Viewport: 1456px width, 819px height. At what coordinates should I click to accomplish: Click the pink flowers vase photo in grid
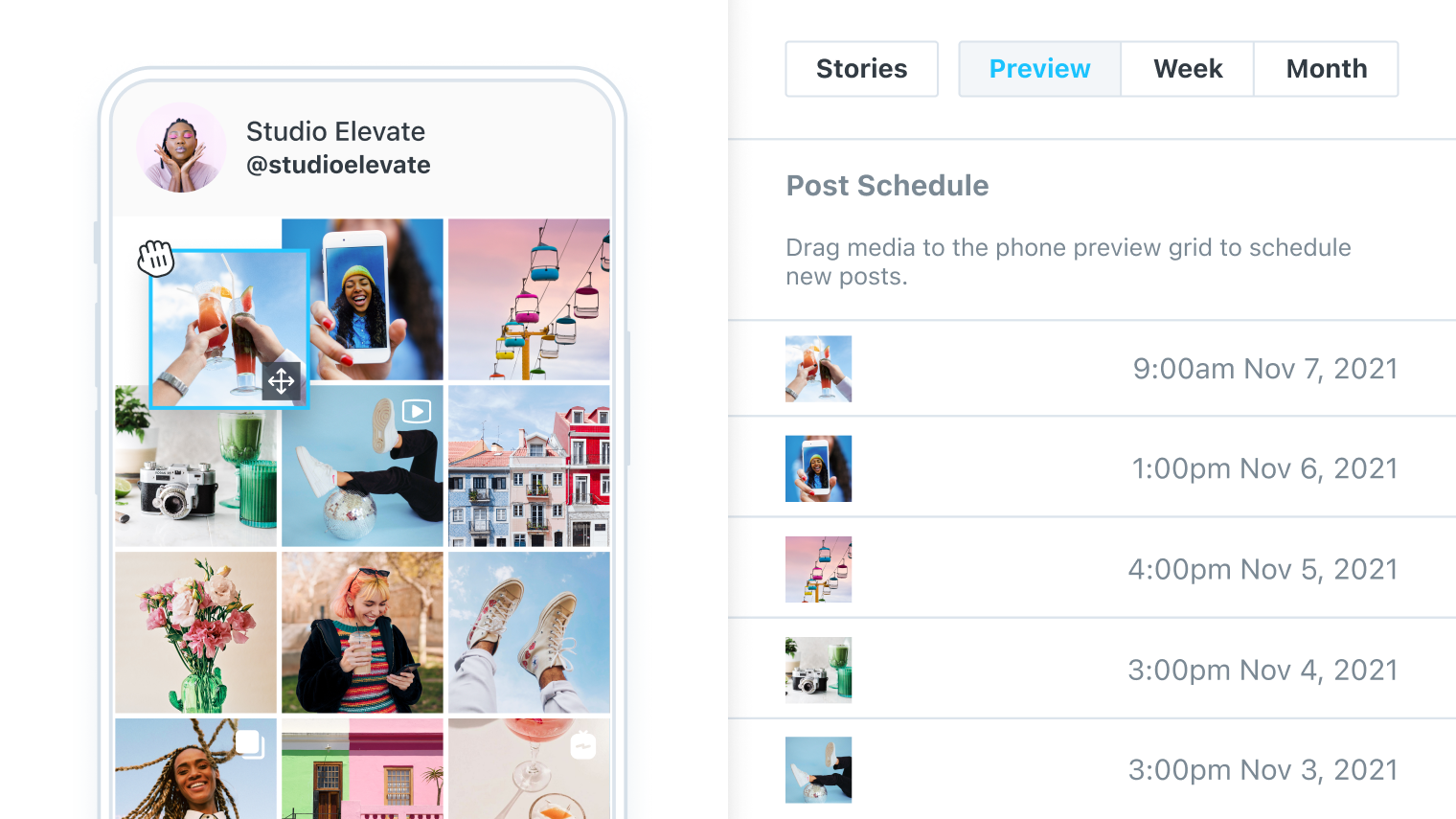click(x=195, y=632)
